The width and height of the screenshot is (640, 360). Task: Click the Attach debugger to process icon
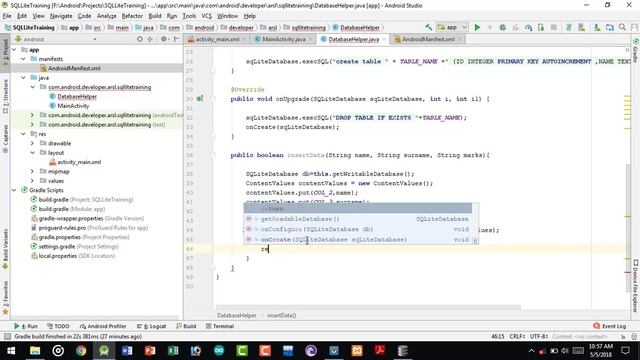pyautogui.click(x=541, y=27)
